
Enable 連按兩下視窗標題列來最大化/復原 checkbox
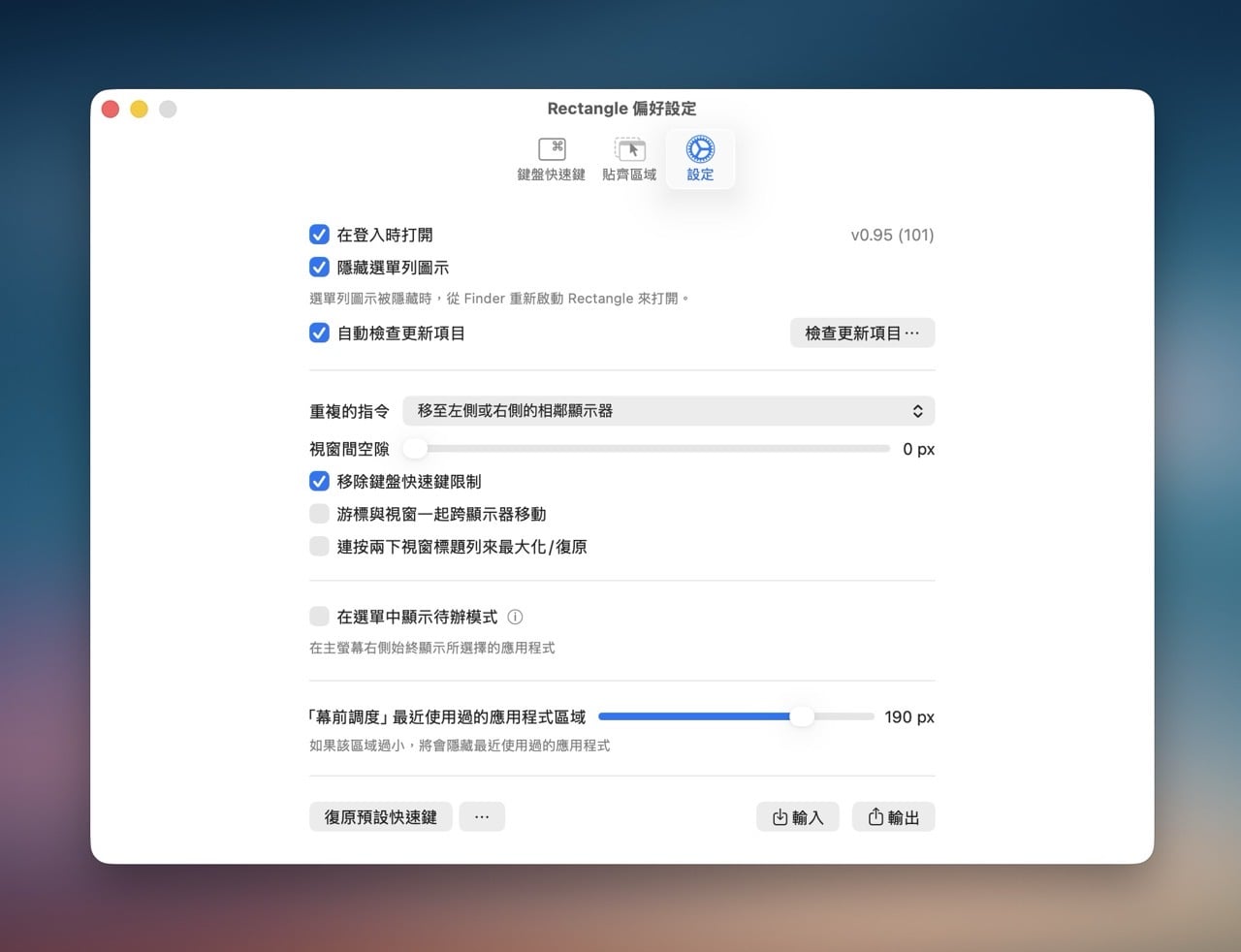(x=319, y=547)
